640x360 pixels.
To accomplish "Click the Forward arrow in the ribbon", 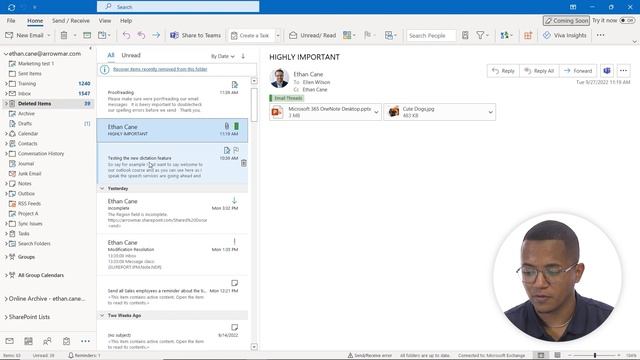I will (156, 36).
